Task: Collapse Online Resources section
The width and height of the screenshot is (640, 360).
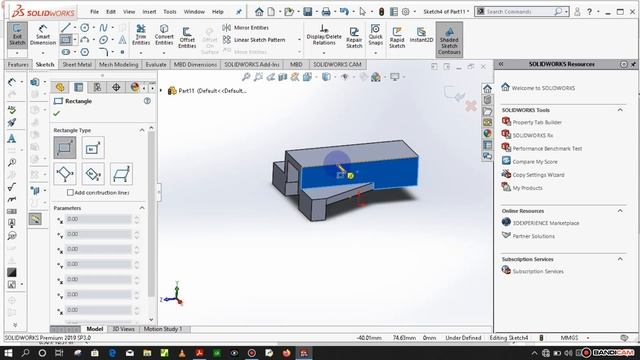Action: point(620,211)
